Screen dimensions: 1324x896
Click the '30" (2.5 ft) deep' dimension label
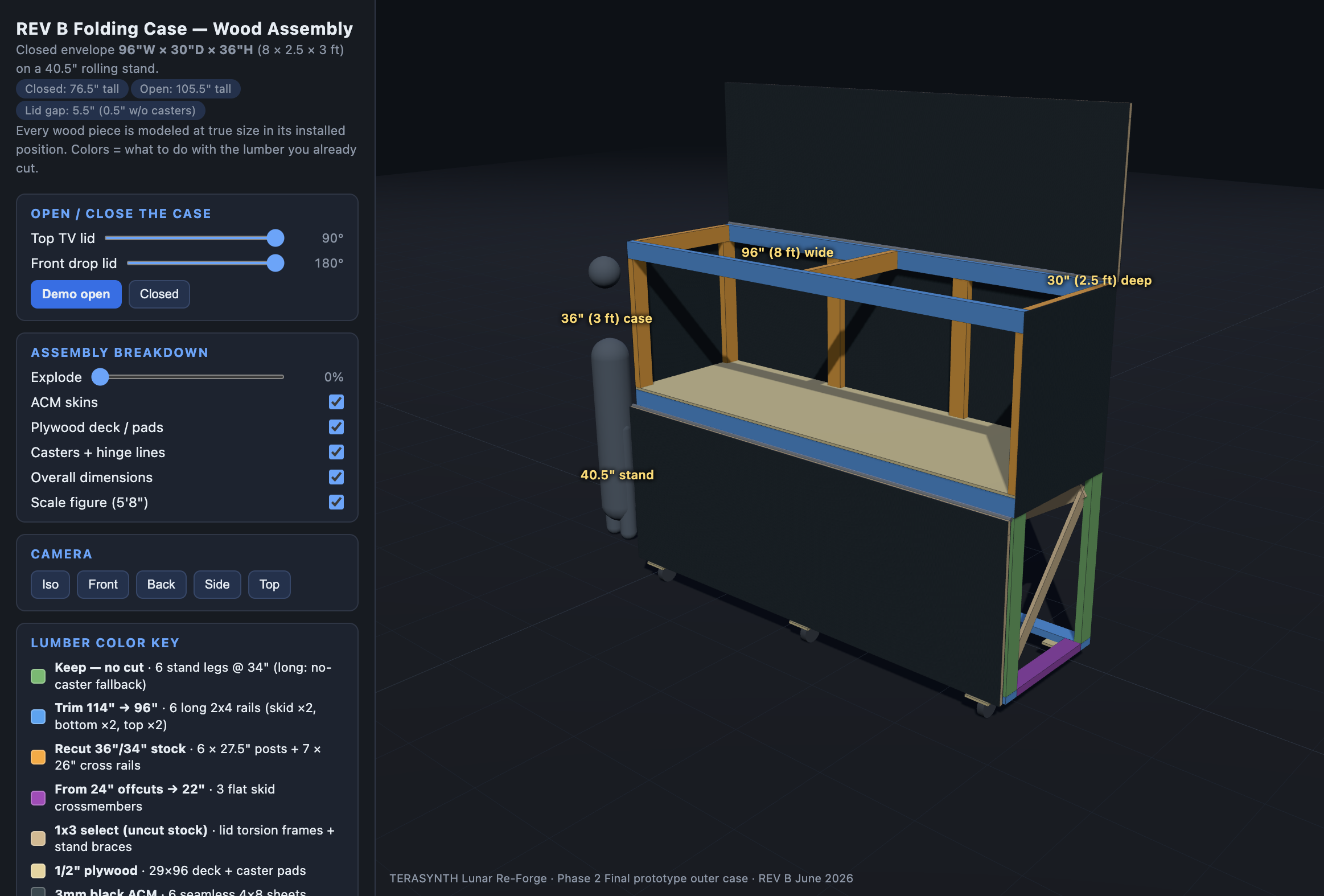click(x=1100, y=280)
